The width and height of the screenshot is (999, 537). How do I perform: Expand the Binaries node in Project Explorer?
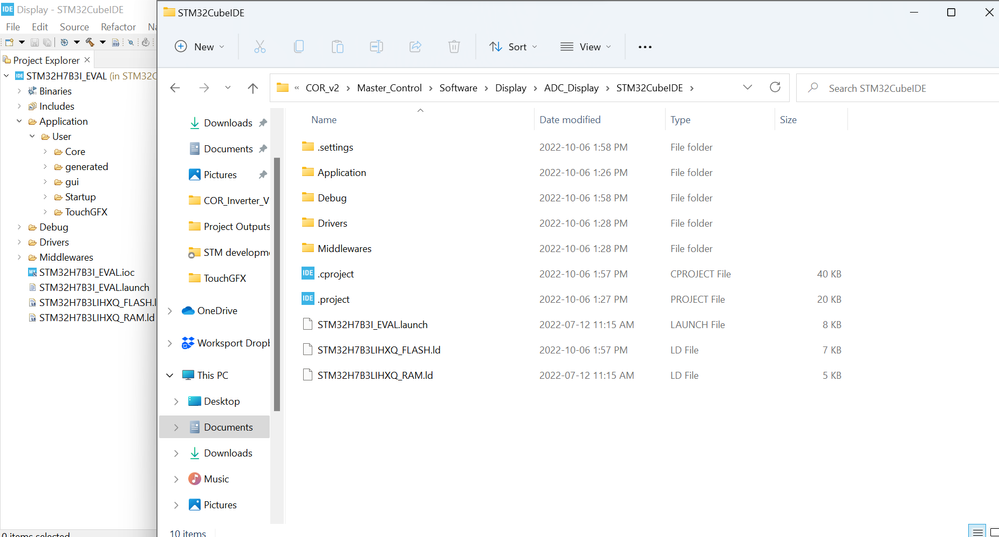click(19, 91)
